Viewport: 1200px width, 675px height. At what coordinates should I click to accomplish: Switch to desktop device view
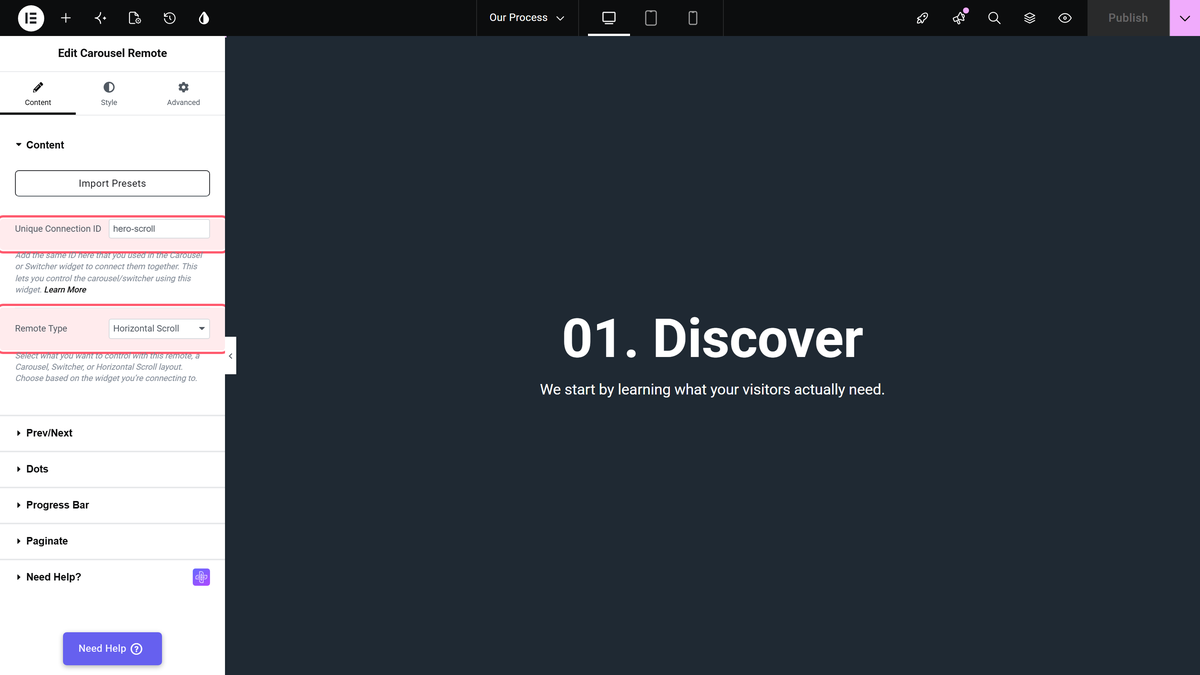609,18
